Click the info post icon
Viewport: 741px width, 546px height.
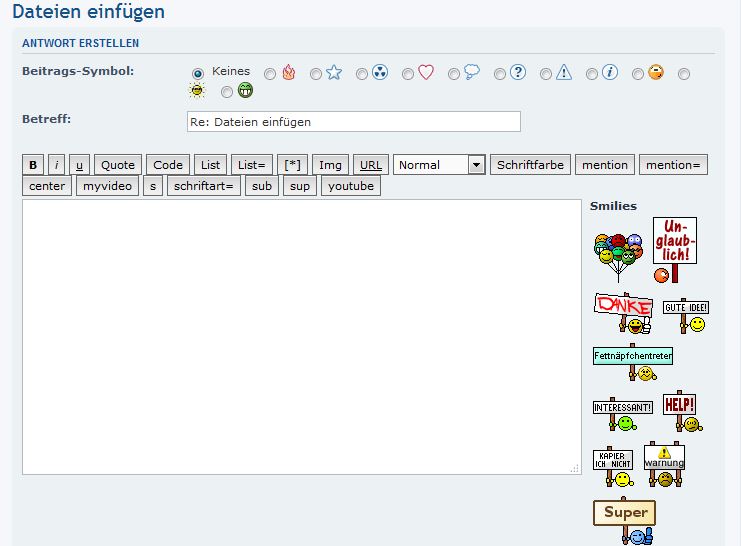pyautogui.click(x=610, y=72)
